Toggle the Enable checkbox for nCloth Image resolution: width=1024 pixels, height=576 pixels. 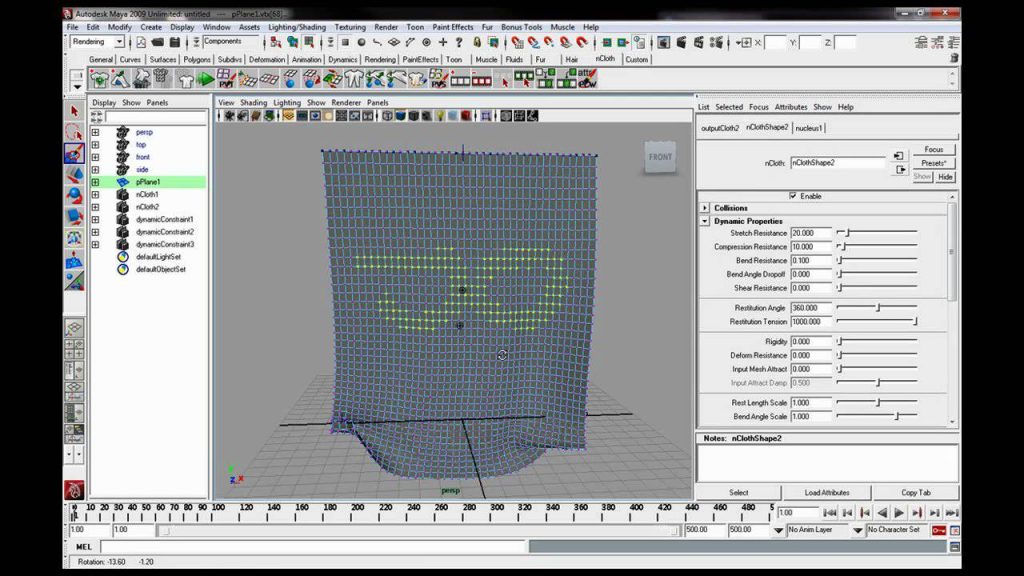point(793,196)
